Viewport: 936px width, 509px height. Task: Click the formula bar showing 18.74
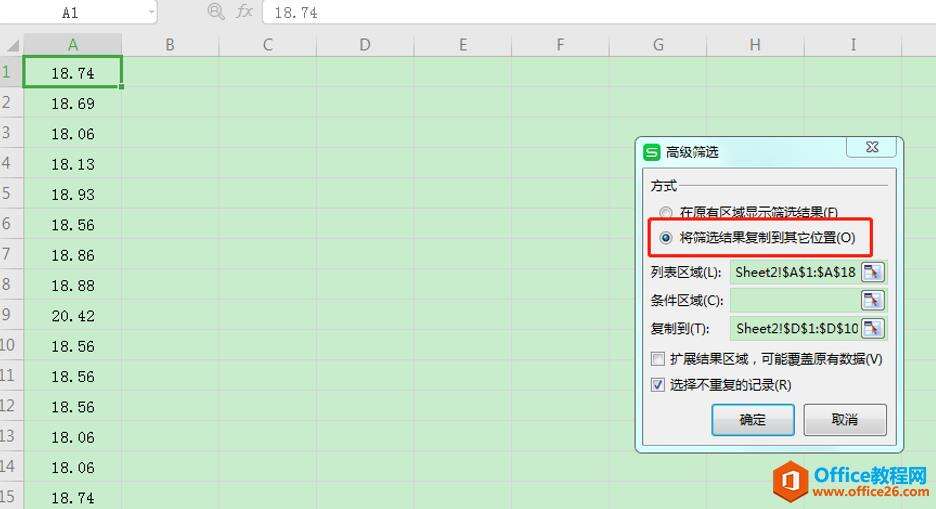(x=599, y=12)
